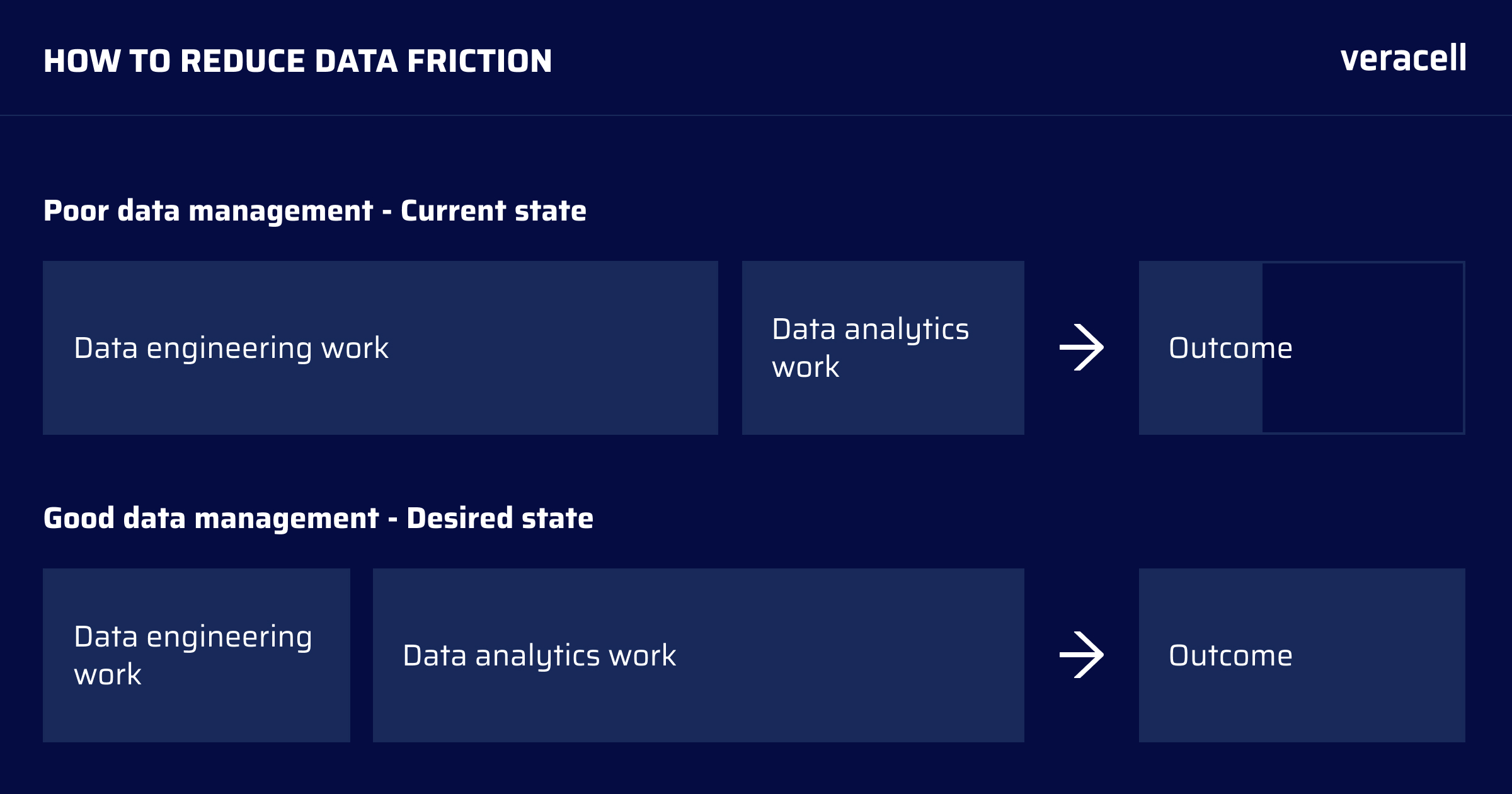Viewport: 1512px width, 794px height.
Task: Click the horizontal divider line under the header
Action: click(x=756, y=115)
